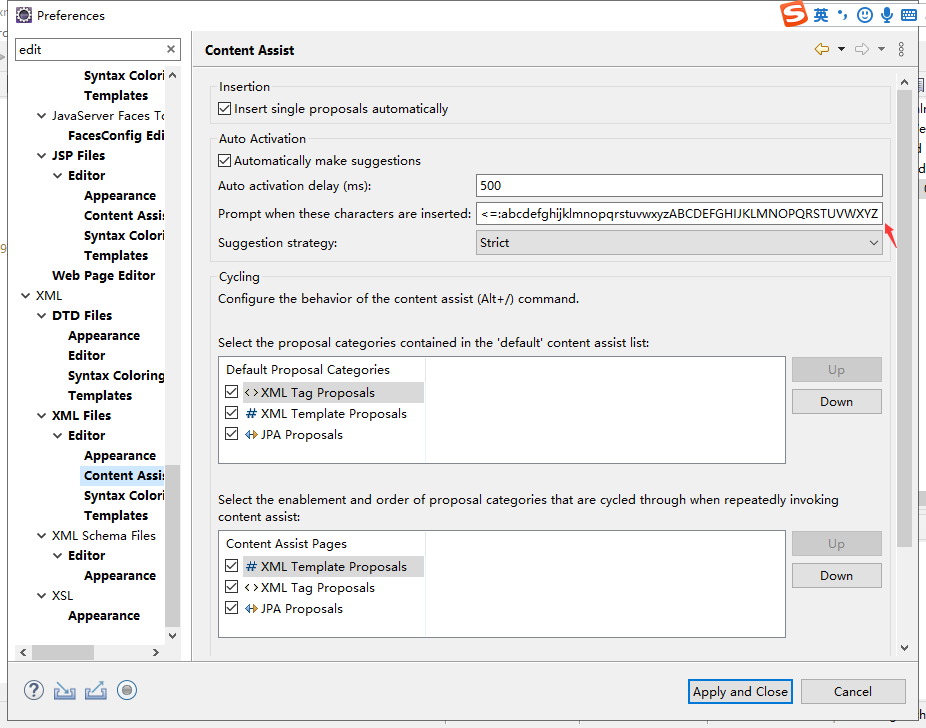Click the yellow Back arrow icon
Screen dimensions: 926x728
pyautogui.click(x=822, y=49)
